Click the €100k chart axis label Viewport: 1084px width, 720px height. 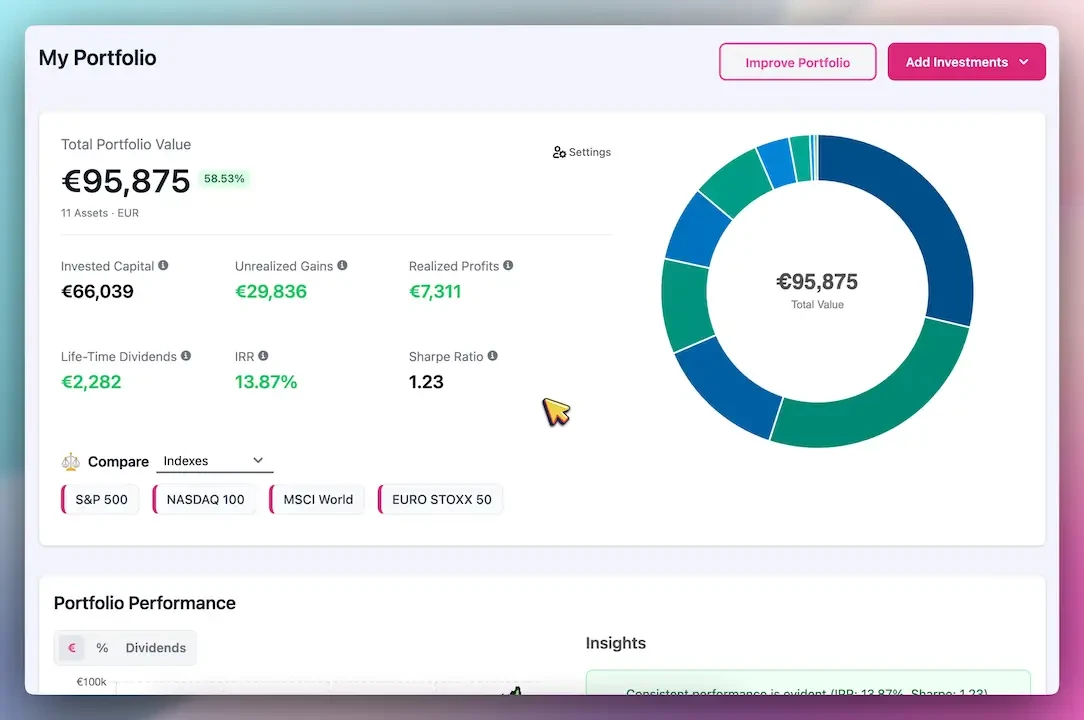[91, 682]
